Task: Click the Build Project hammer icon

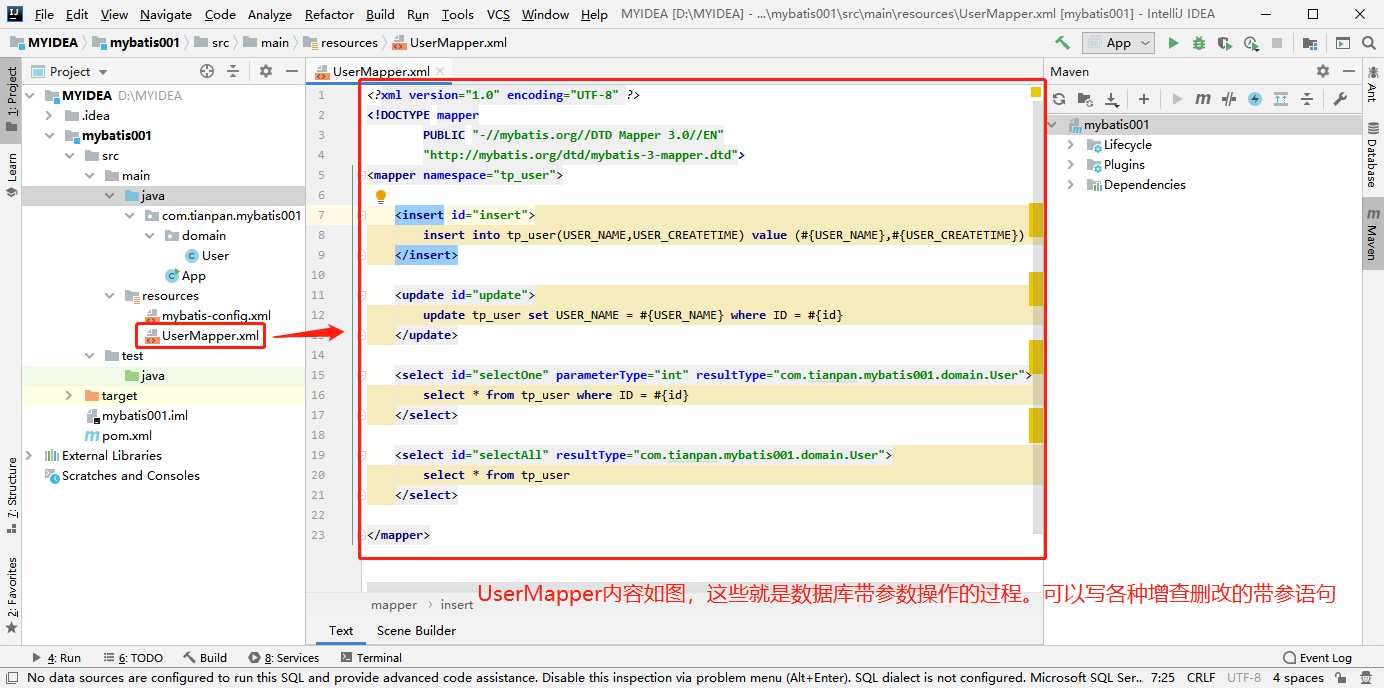Action: tap(1062, 43)
